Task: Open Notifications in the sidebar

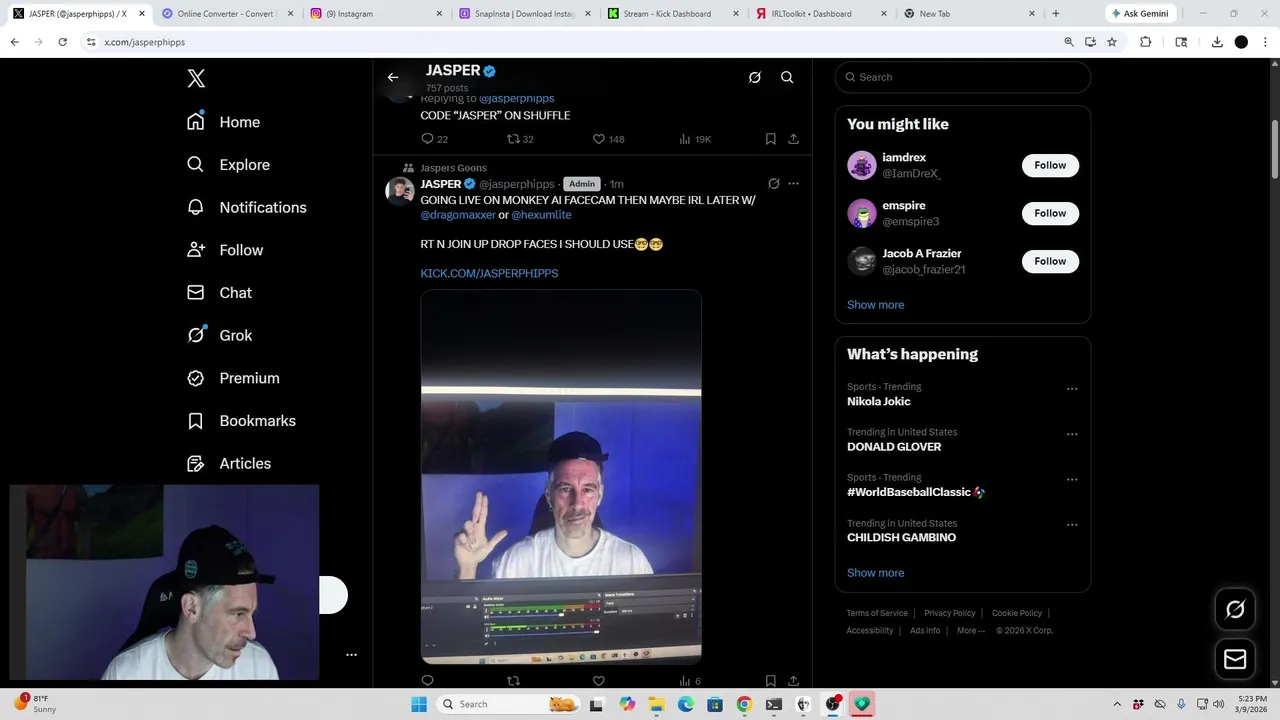Action: point(247,207)
